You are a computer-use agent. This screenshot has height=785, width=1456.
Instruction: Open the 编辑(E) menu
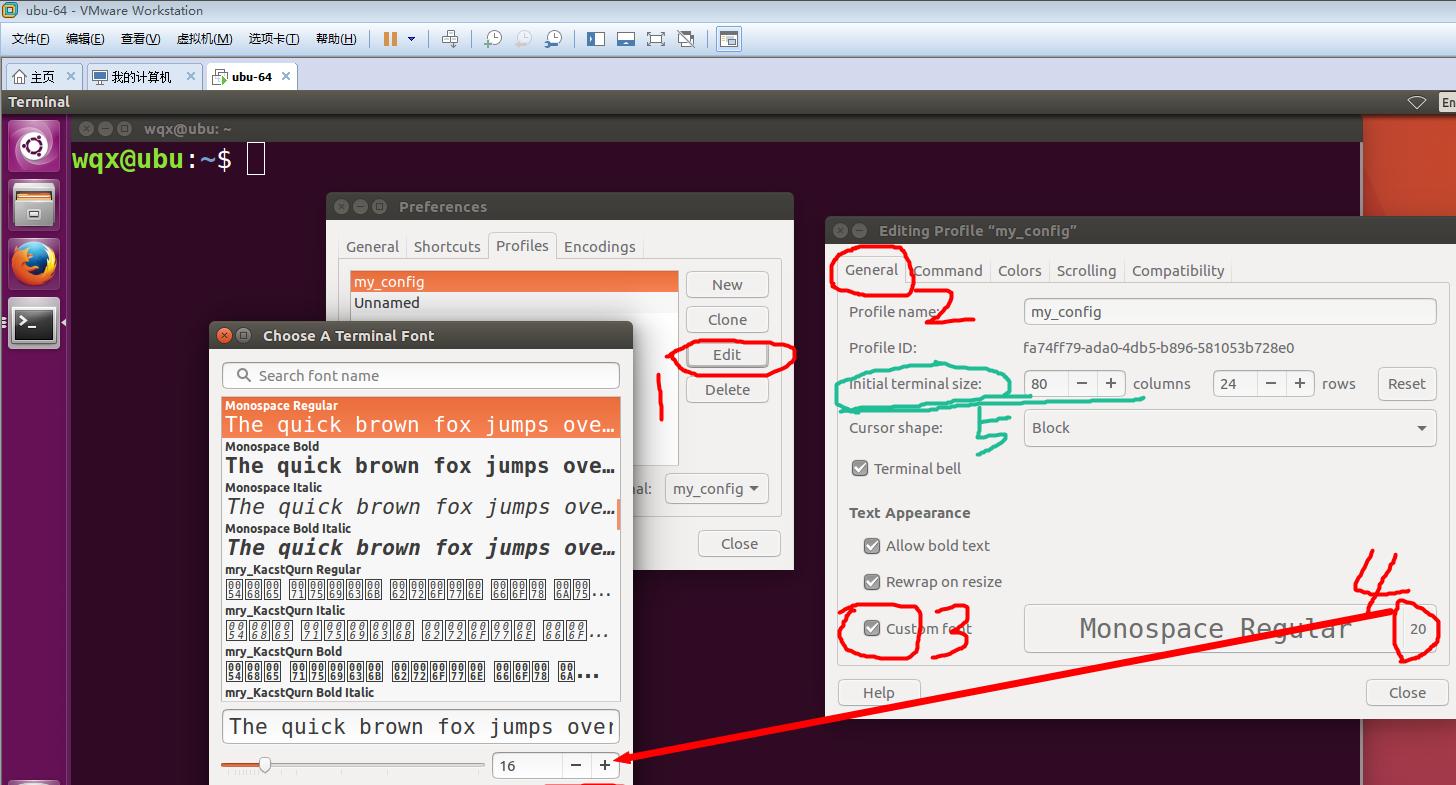[85, 39]
